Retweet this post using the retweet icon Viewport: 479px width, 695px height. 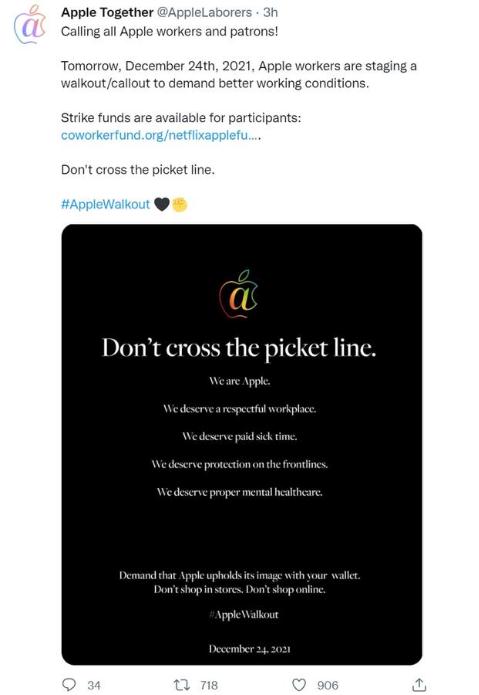point(182,684)
